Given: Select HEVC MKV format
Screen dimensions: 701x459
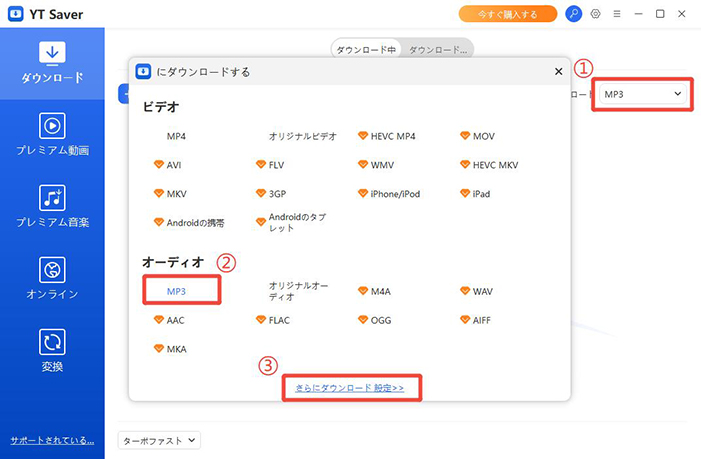Looking at the screenshot, I should 489,165.
